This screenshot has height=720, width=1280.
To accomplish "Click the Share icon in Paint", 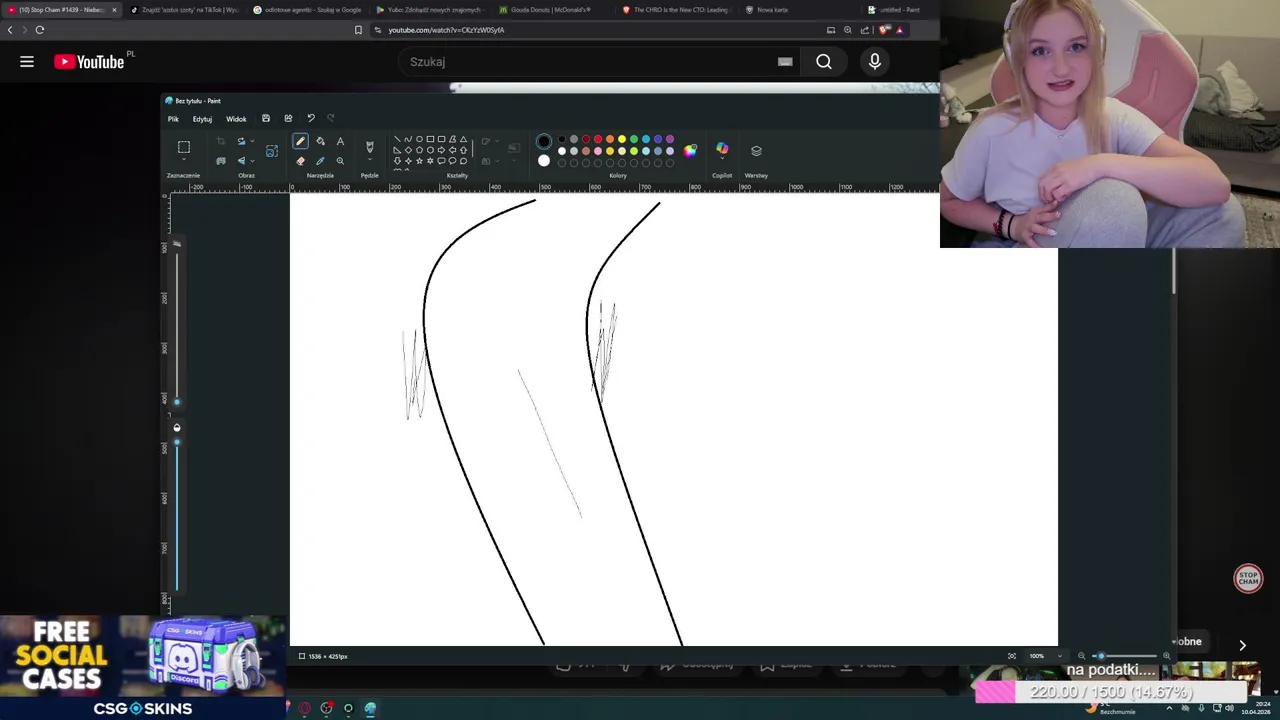I will pos(288,118).
